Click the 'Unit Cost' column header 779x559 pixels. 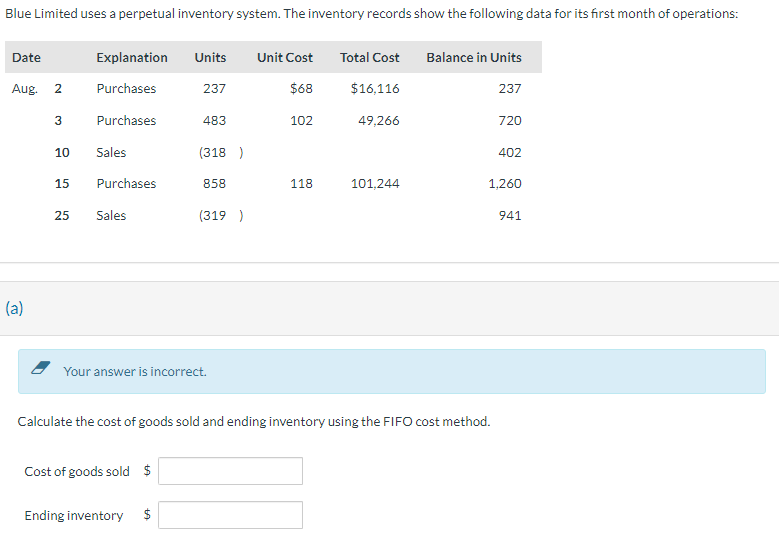(x=285, y=58)
